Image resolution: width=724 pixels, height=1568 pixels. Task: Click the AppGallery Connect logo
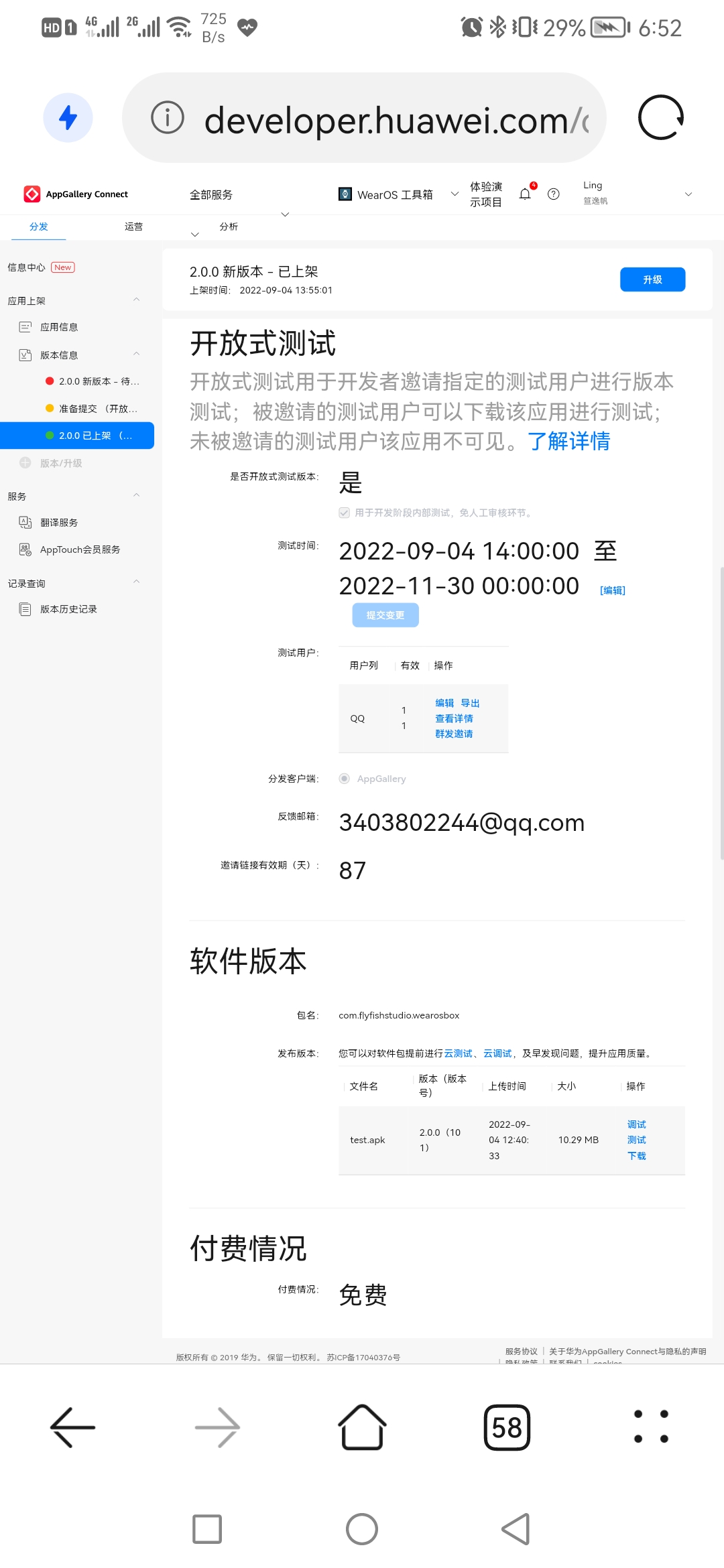click(76, 194)
